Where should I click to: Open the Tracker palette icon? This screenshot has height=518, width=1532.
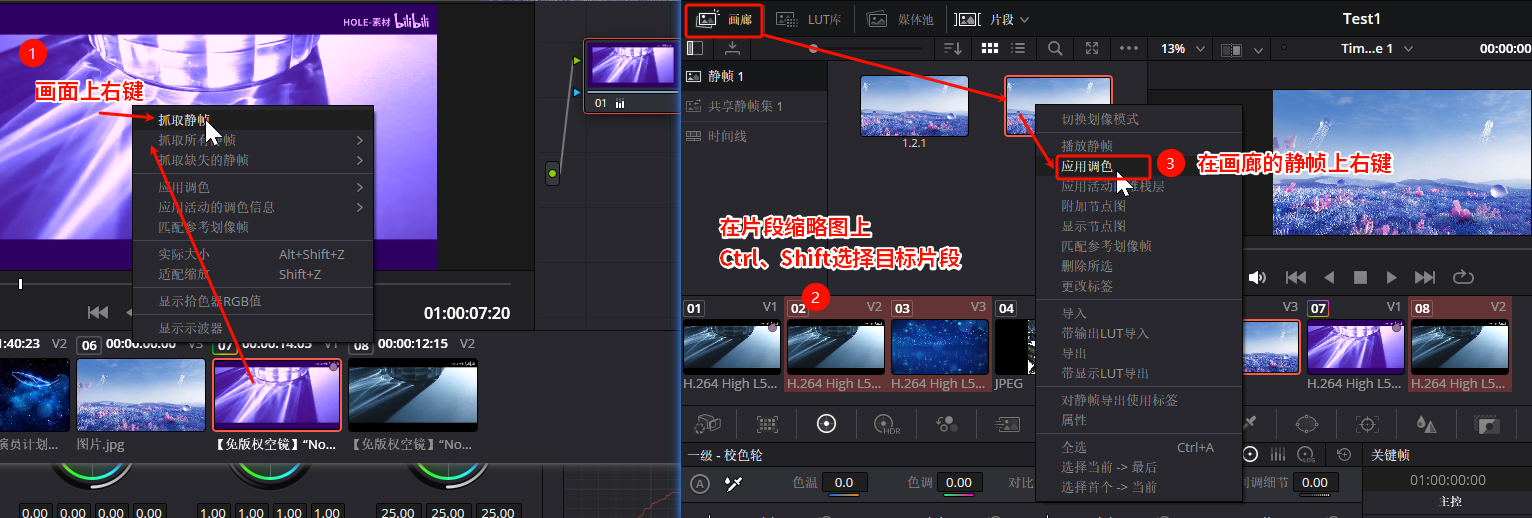click(x=1367, y=424)
